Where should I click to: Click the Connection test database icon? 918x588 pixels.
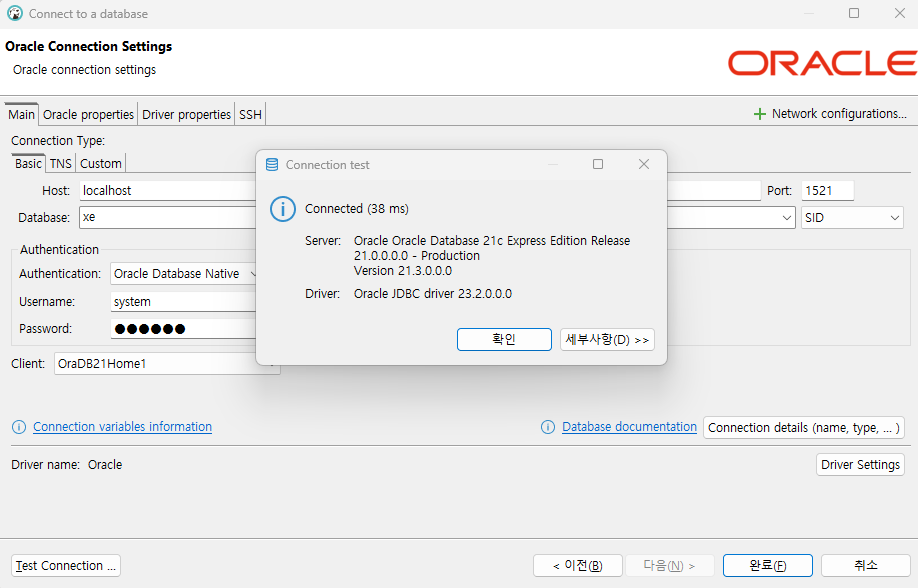(272, 165)
